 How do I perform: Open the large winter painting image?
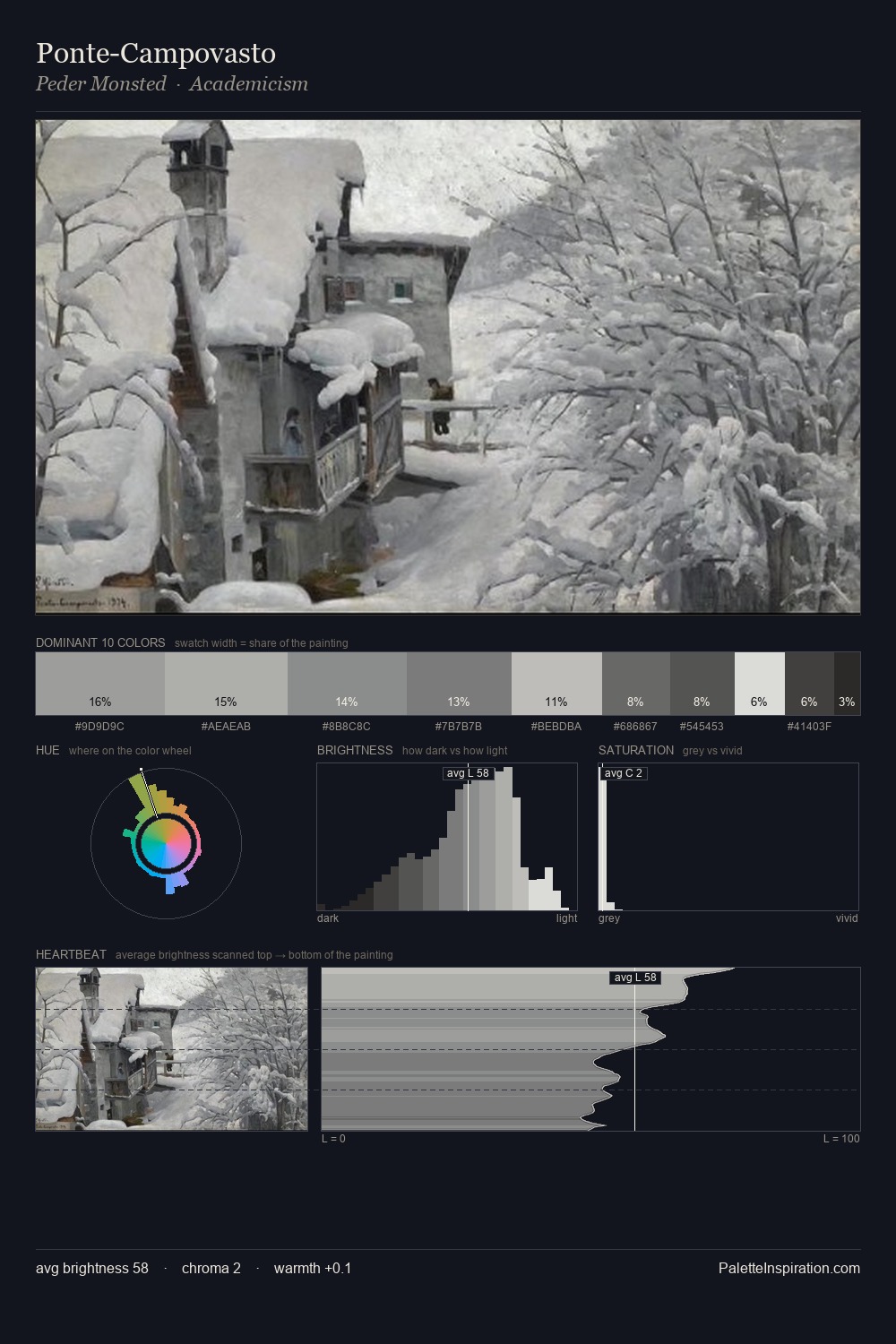pos(448,366)
